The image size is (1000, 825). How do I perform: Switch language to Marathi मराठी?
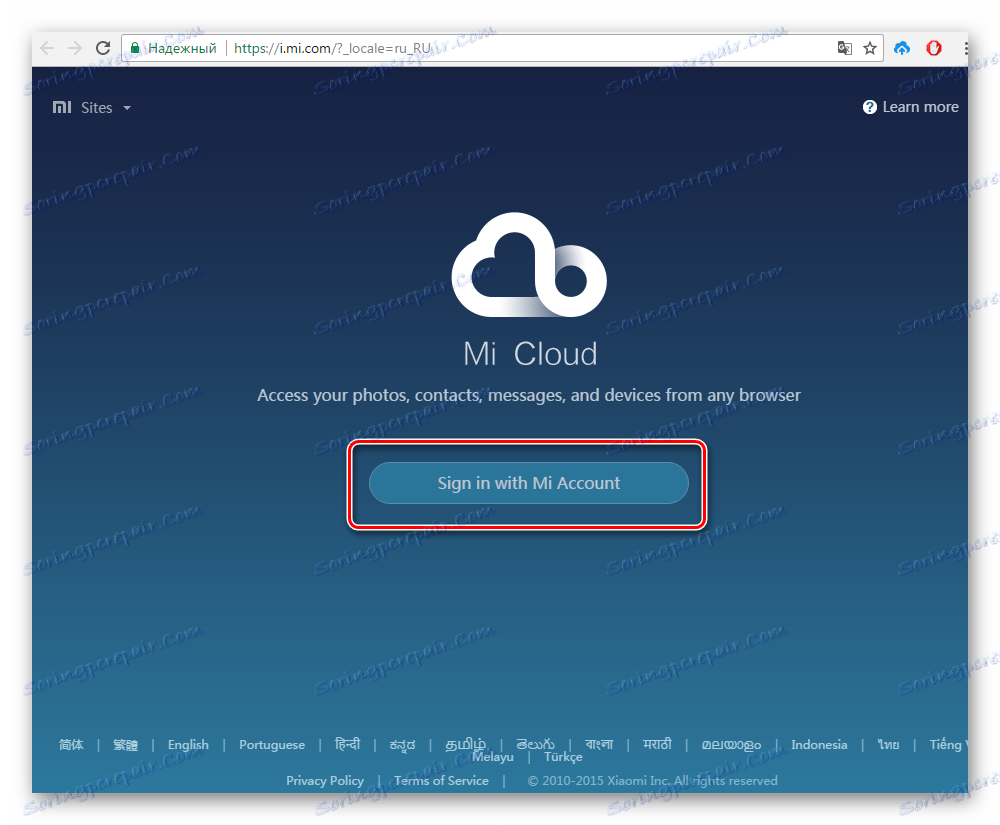657,744
